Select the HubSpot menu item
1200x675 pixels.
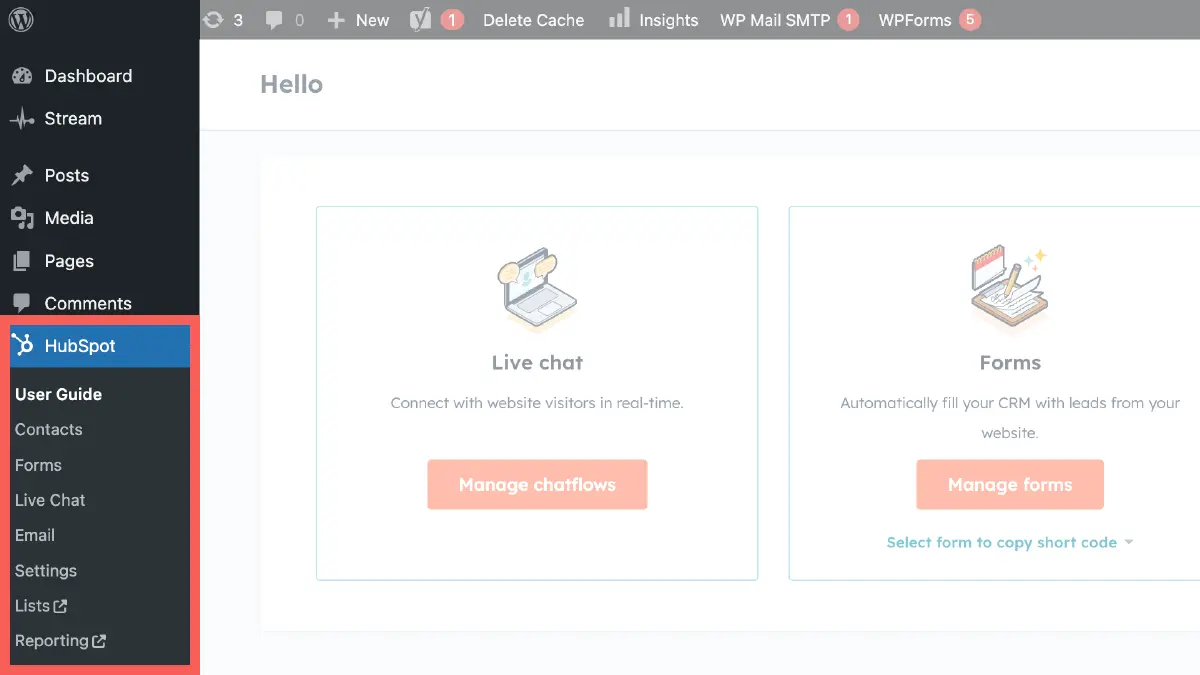tap(100, 346)
